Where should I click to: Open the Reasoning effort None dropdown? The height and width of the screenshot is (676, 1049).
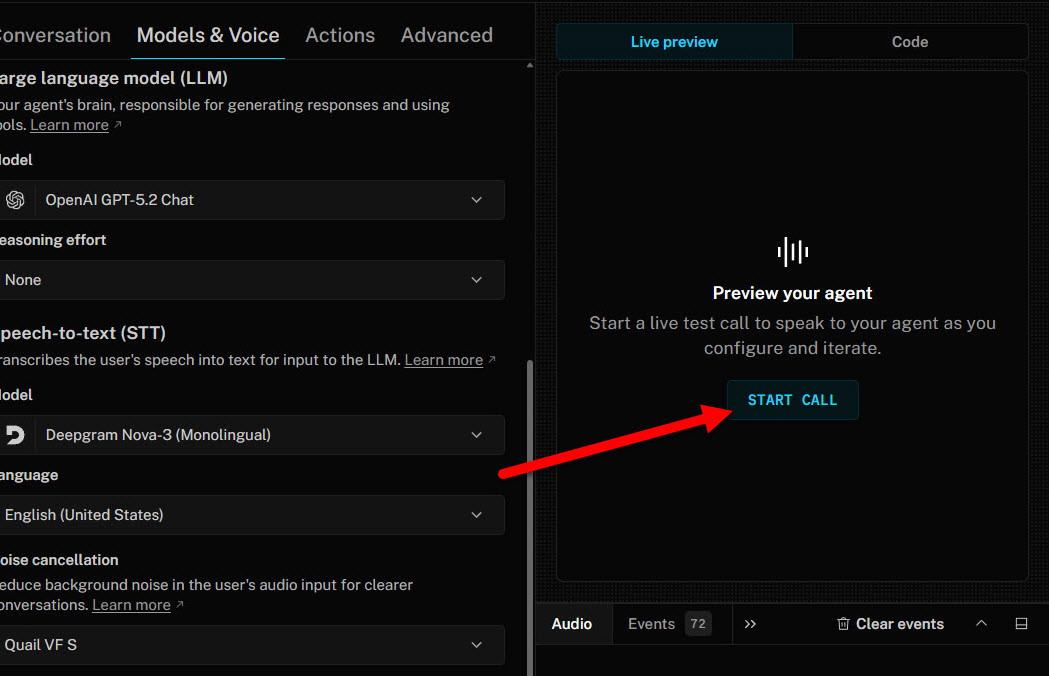pos(252,280)
